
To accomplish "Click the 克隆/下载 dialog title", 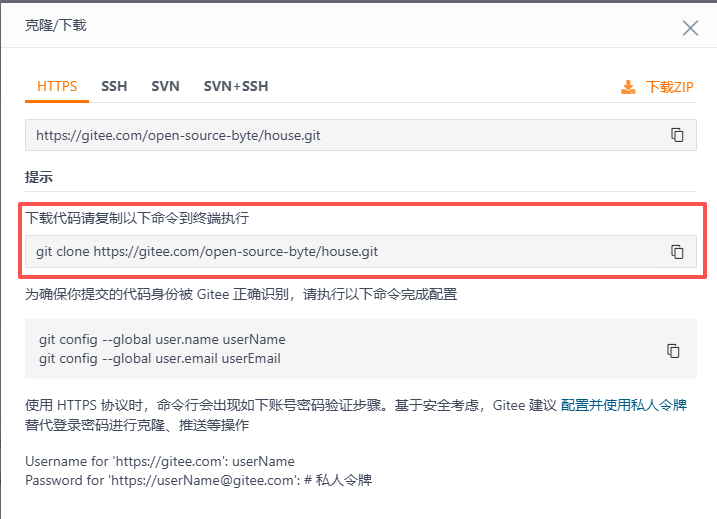I will [x=55, y=25].
